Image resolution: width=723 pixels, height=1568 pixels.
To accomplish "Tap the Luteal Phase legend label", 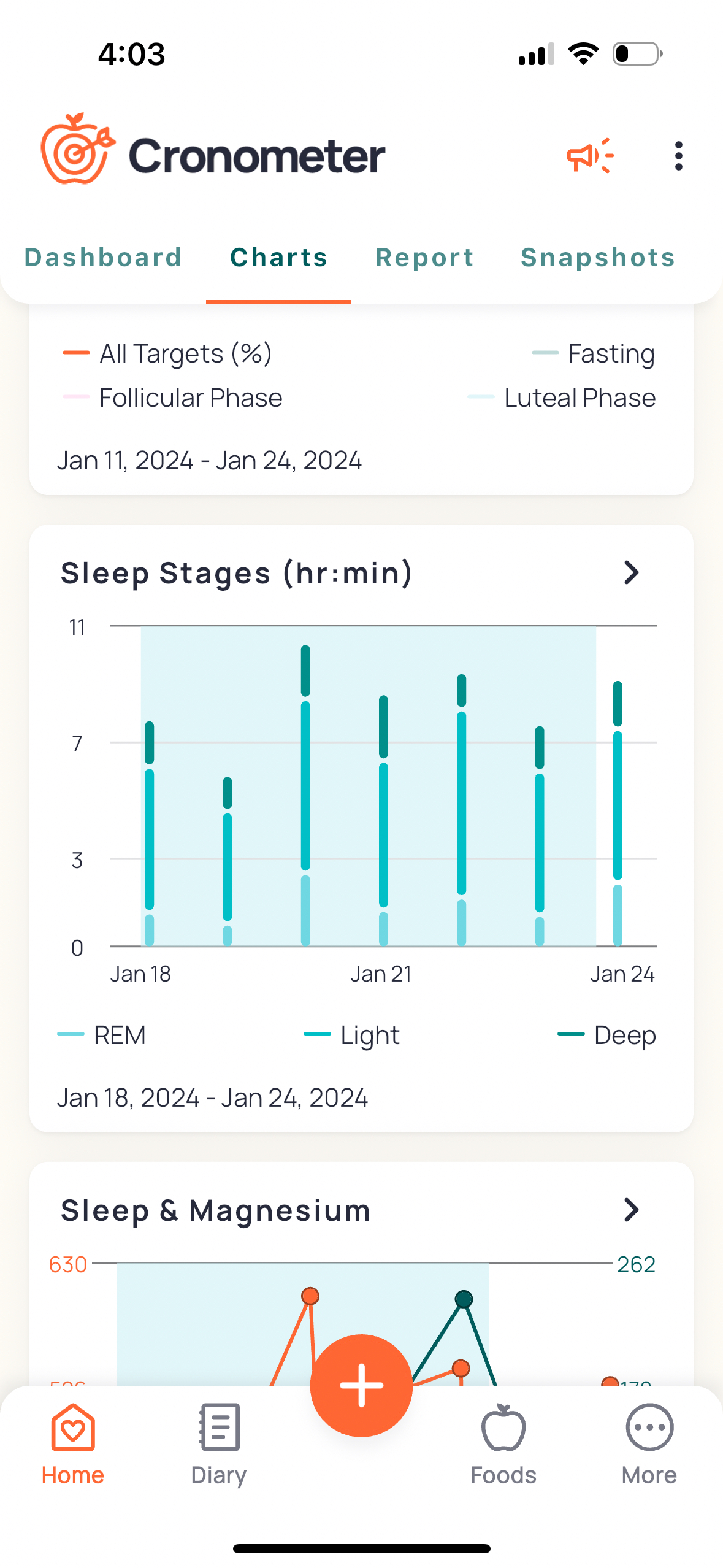I will tap(580, 398).
